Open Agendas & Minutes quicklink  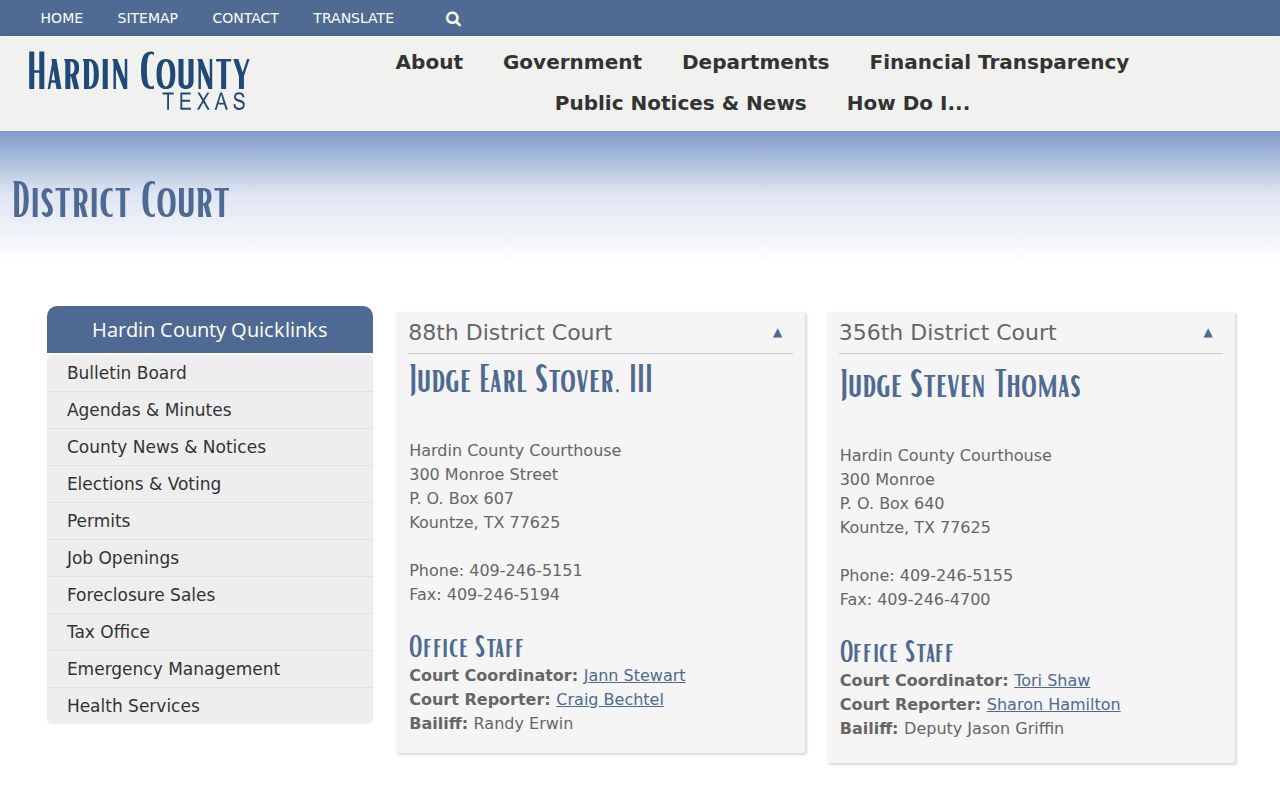[210, 410]
